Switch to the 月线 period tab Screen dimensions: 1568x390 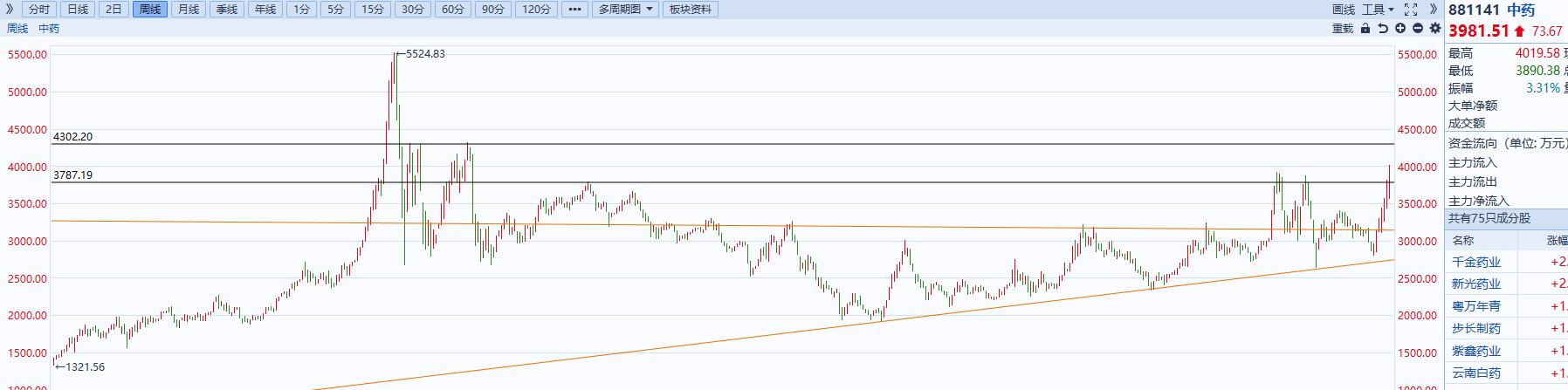(188, 10)
